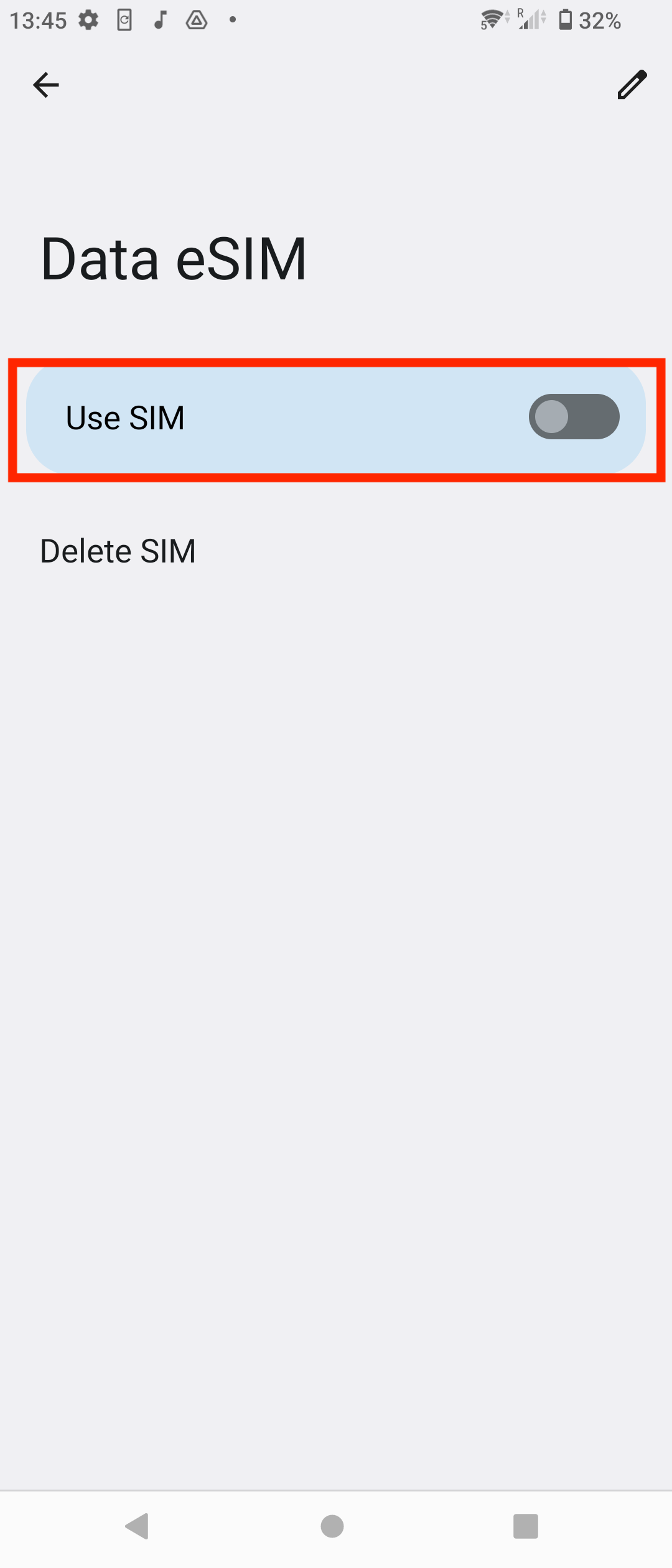Screen dimensions: 672x1568
Task: Tap the notification overflow dot
Action: pos(233,20)
